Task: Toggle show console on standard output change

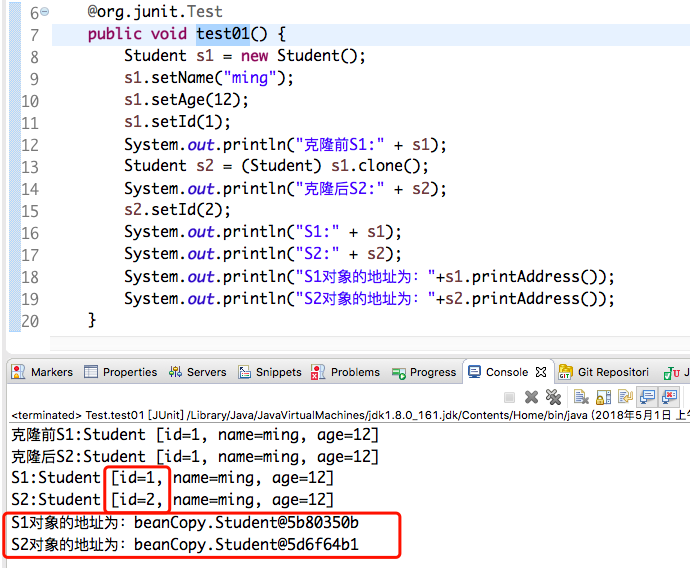Action: [648, 397]
